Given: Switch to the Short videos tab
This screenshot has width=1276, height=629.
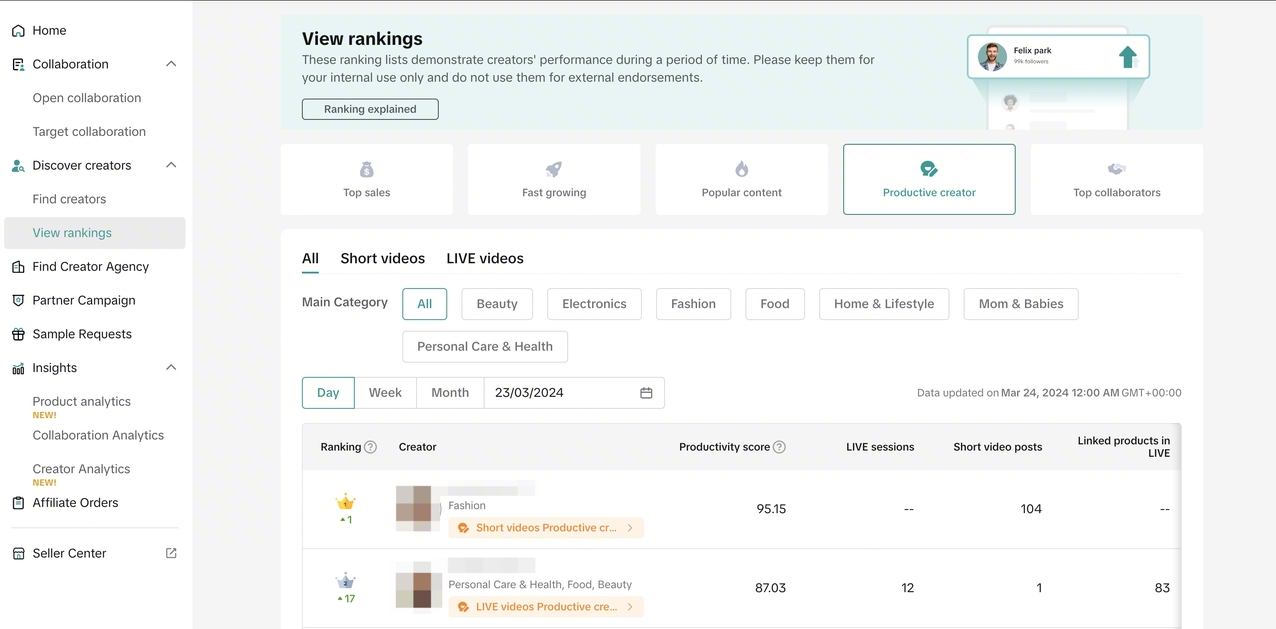Looking at the screenshot, I should (382, 259).
